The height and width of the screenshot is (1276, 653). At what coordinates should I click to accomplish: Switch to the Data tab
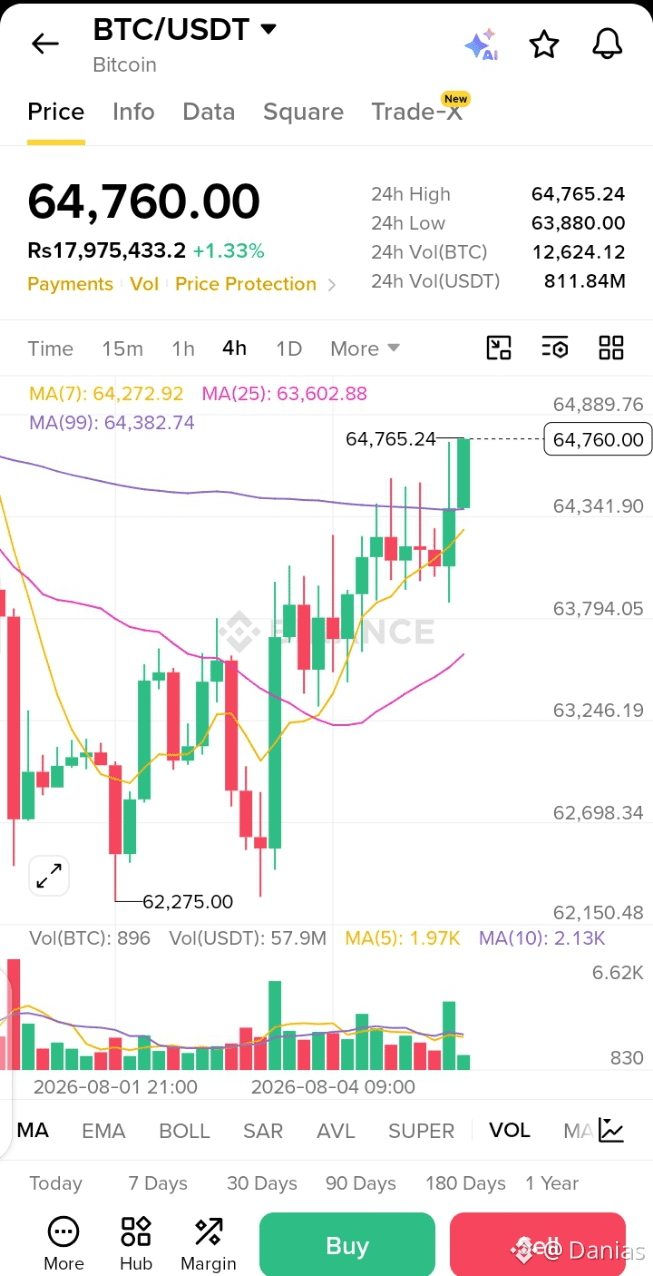click(x=208, y=112)
